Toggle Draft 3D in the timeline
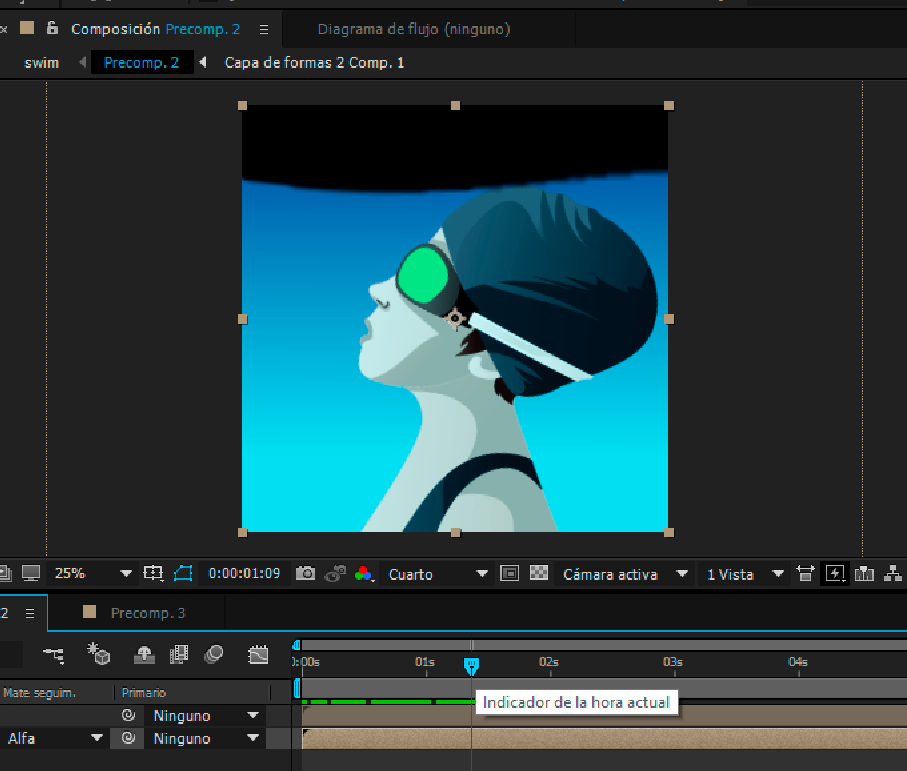907x771 pixels. pos(98,654)
